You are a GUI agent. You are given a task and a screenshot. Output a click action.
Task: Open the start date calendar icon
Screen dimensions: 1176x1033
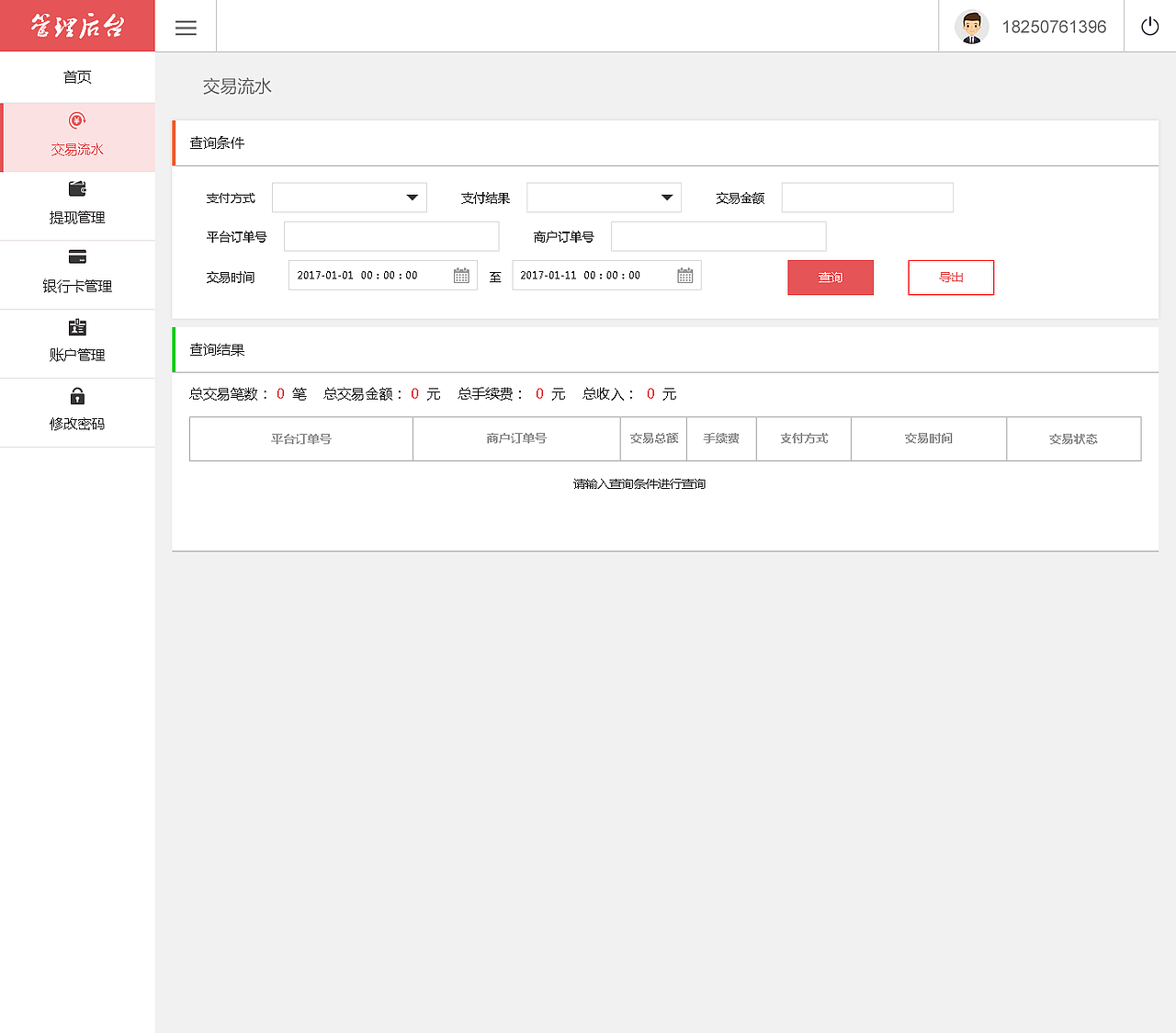click(461, 276)
